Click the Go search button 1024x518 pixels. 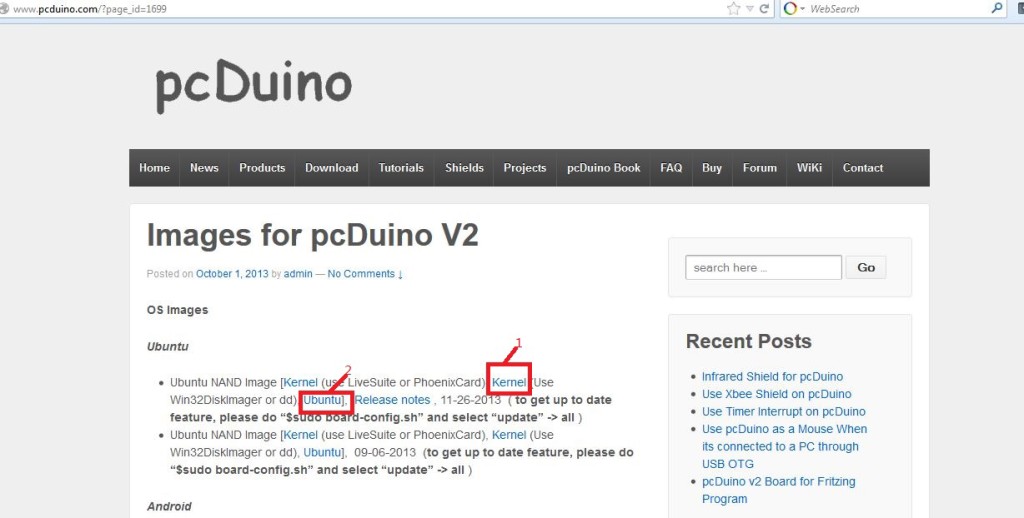pos(866,268)
